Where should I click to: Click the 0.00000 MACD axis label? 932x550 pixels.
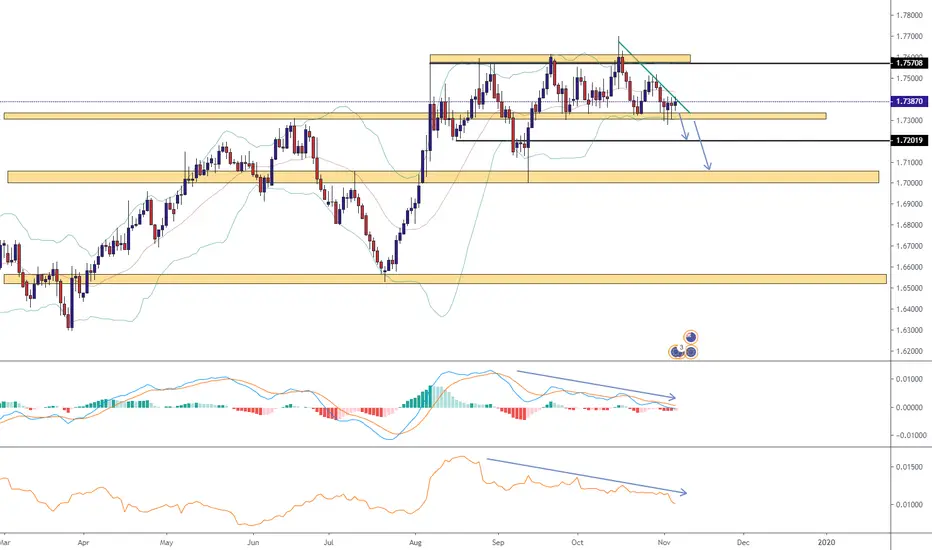[910, 408]
